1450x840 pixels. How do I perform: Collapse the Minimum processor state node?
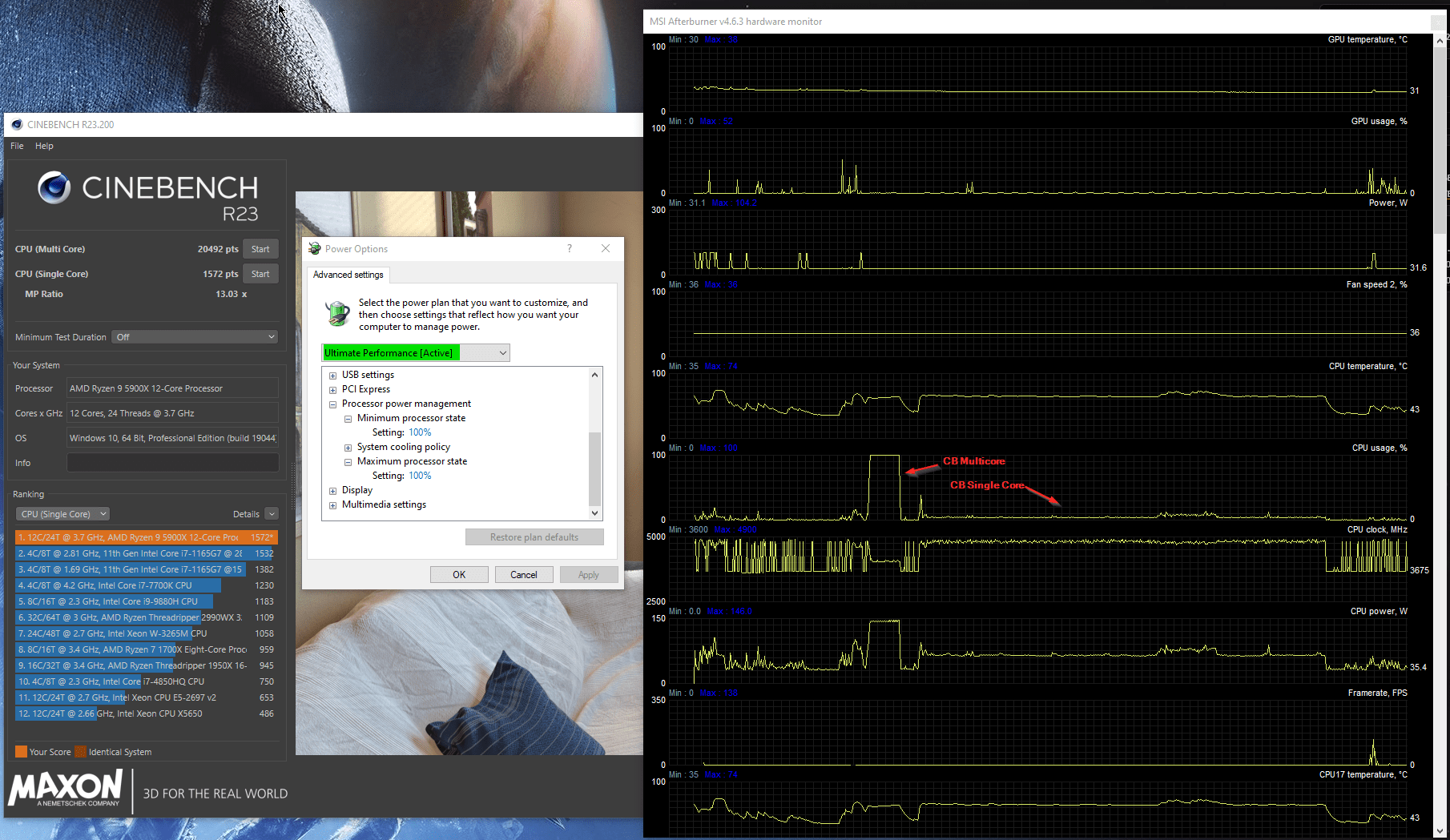coord(348,419)
